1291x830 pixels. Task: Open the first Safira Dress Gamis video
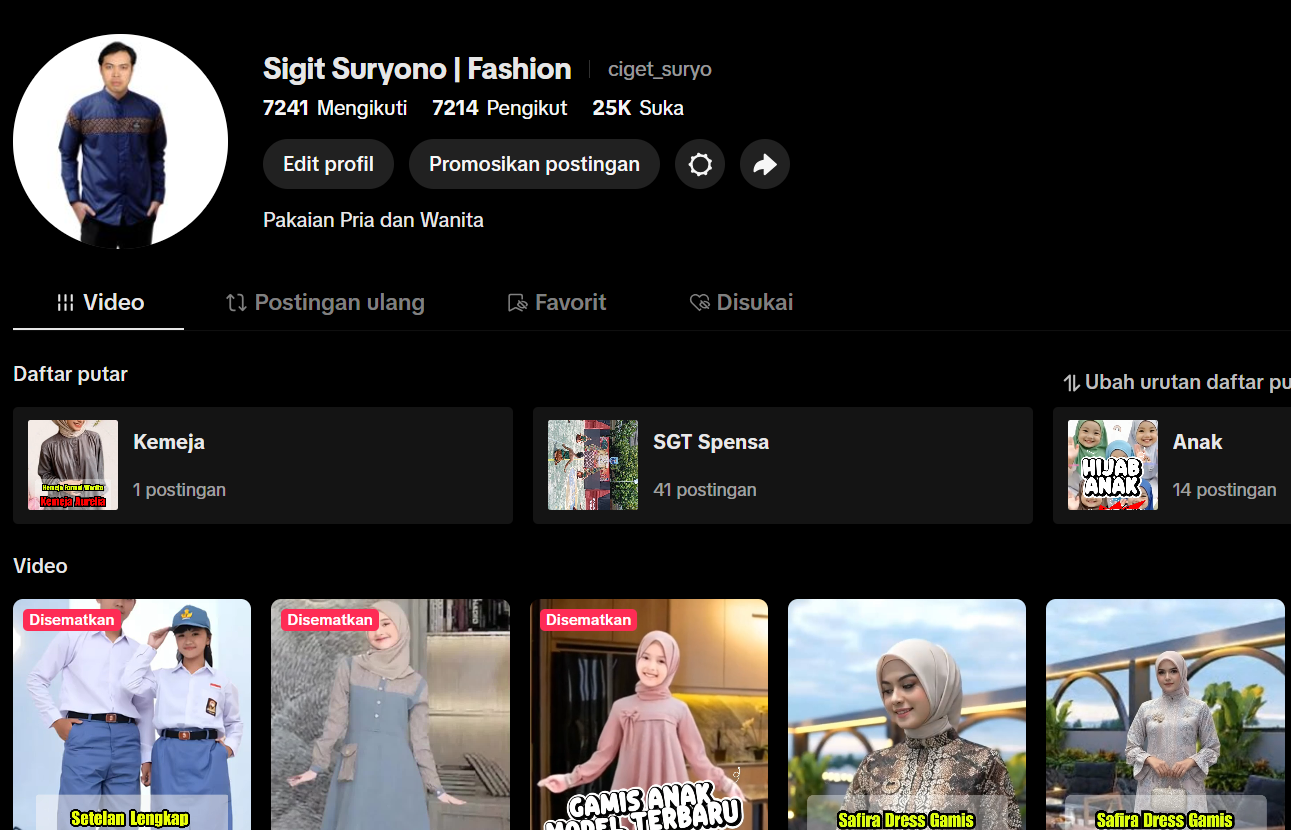tap(907, 715)
